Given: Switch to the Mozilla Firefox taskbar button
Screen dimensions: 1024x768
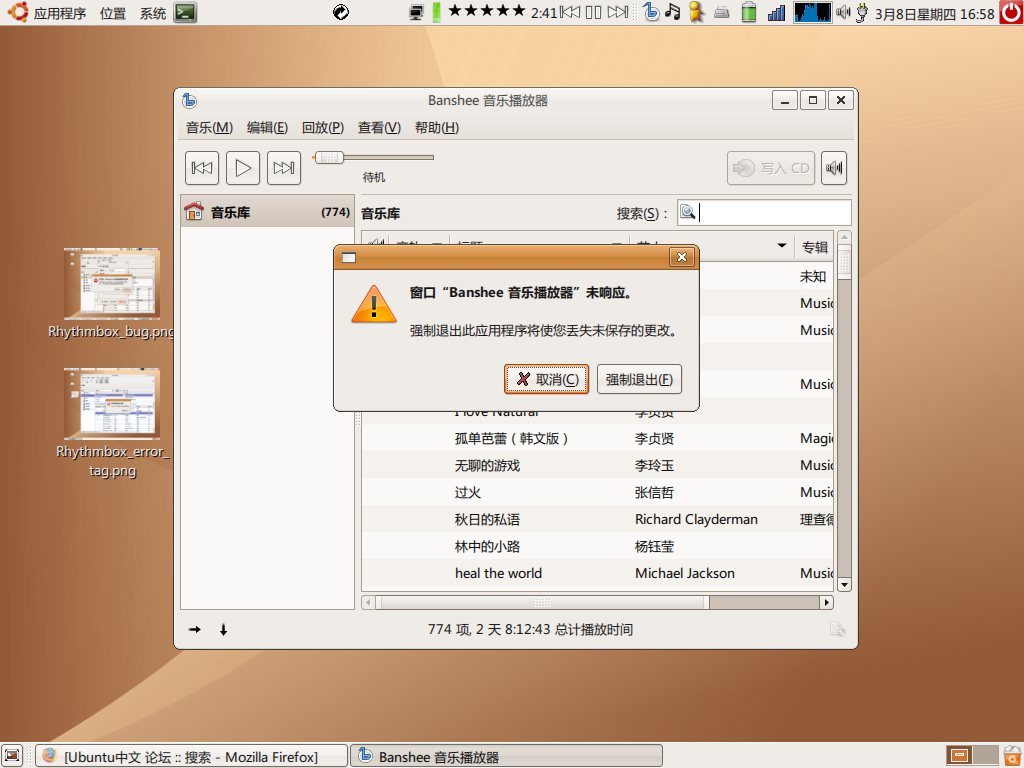Looking at the screenshot, I should click(191, 756).
